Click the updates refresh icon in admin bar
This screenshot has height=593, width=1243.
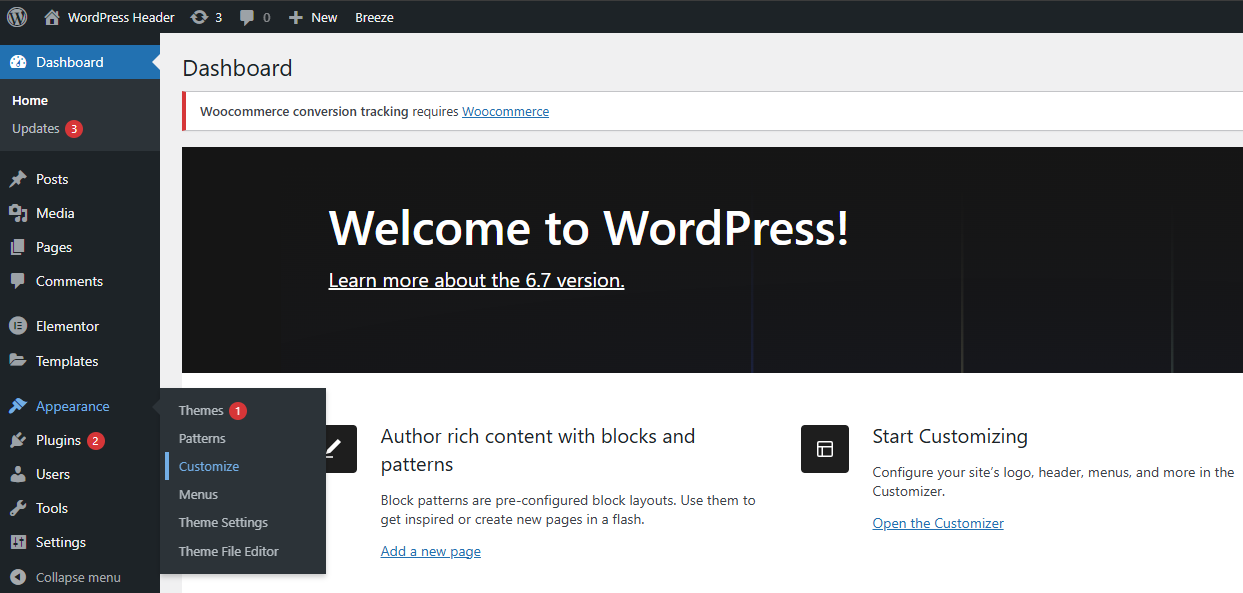200,17
